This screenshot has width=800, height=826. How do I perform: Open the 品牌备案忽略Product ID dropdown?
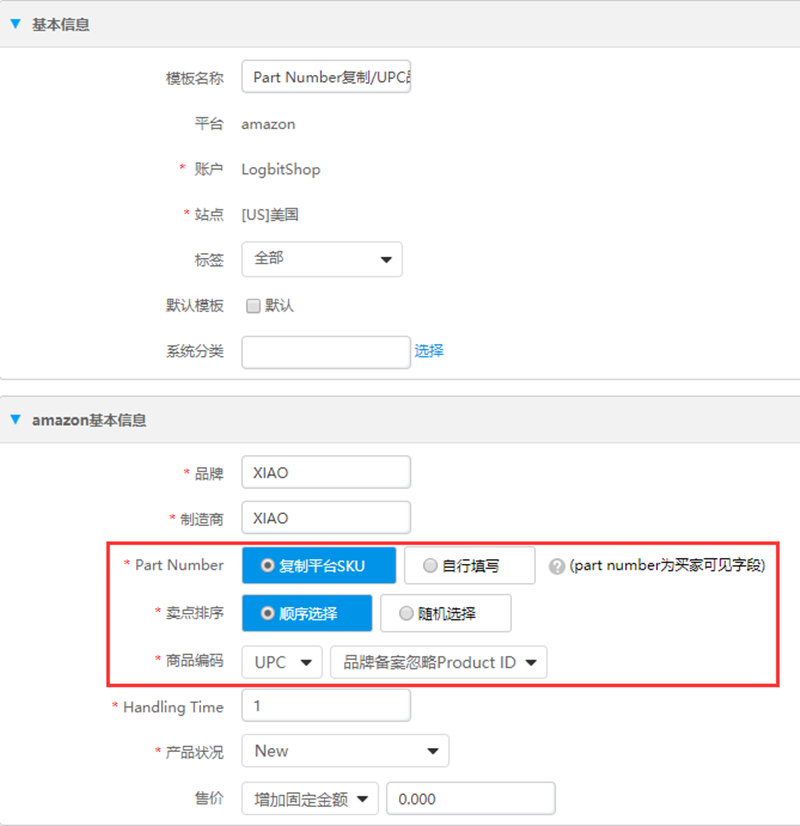pos(438,662)
